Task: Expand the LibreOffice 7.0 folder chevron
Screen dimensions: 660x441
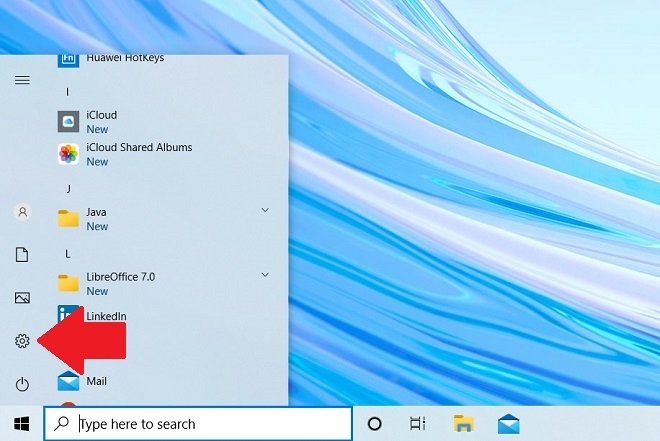Action: tap(265, 275)
